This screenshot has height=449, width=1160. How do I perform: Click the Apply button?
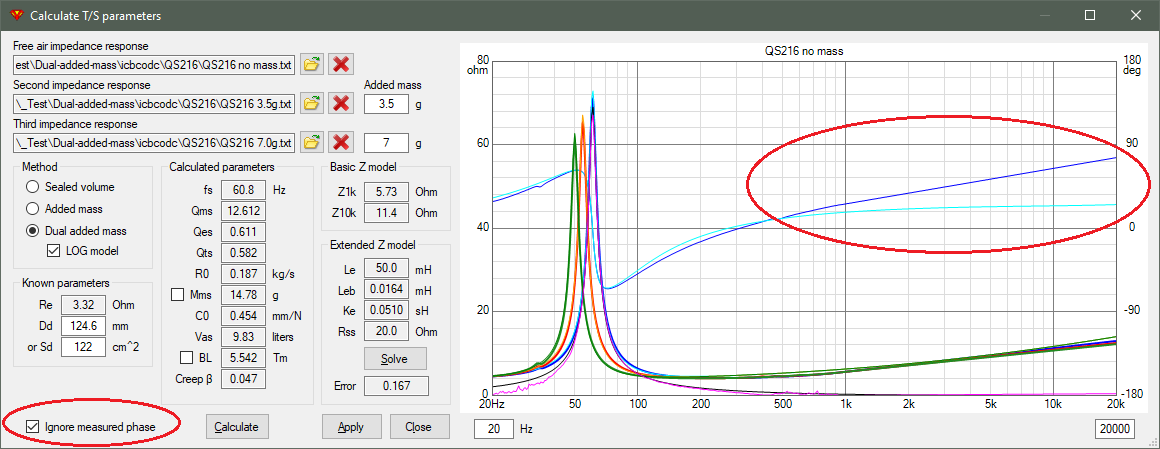click(x=353, y=427)
